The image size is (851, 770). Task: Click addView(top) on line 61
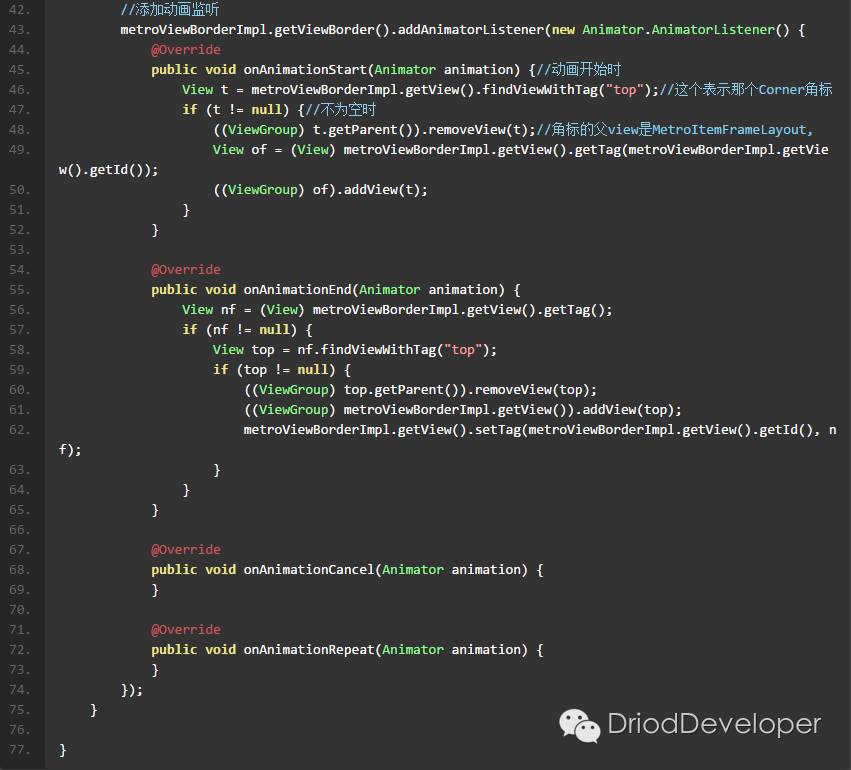click(x=628, y=410)
